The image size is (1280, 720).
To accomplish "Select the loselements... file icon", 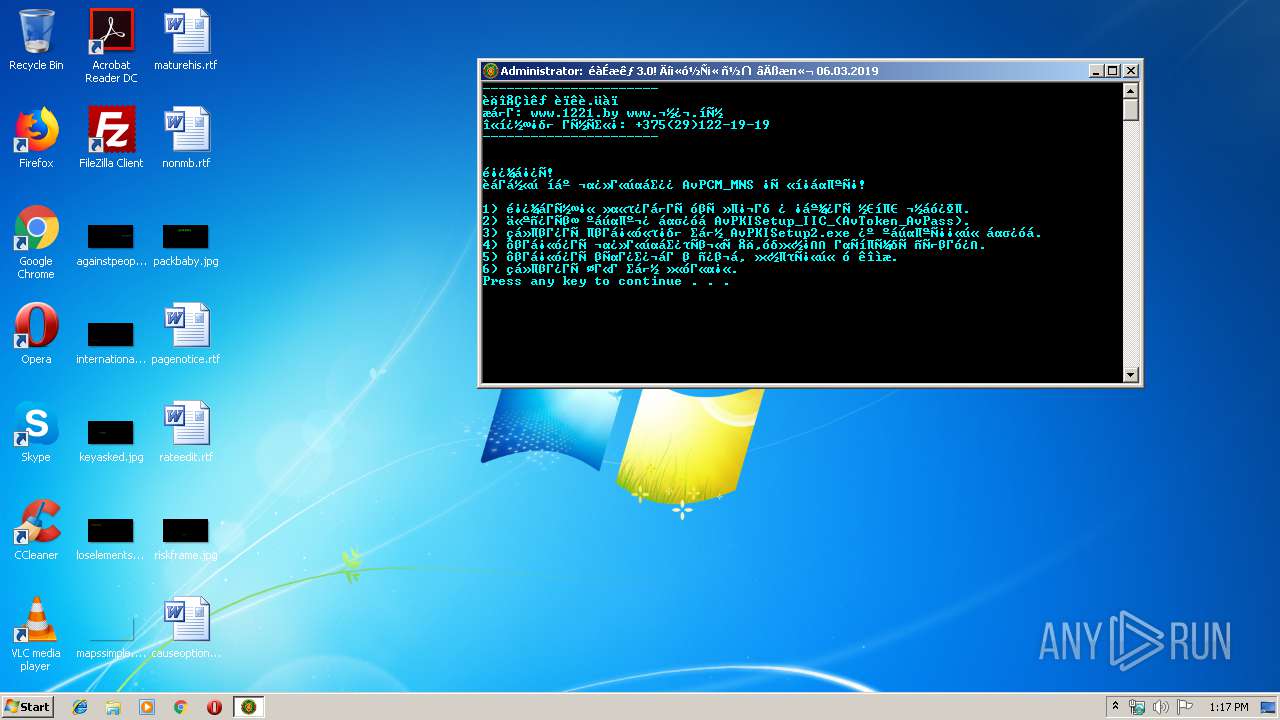I will point(111,538).
